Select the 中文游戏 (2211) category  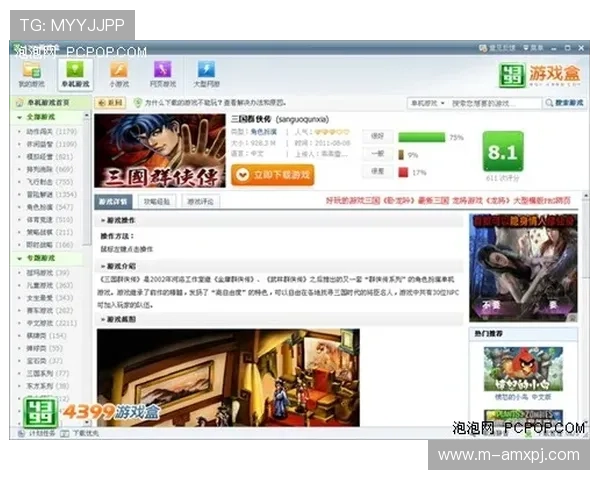[x=51, y=323]
